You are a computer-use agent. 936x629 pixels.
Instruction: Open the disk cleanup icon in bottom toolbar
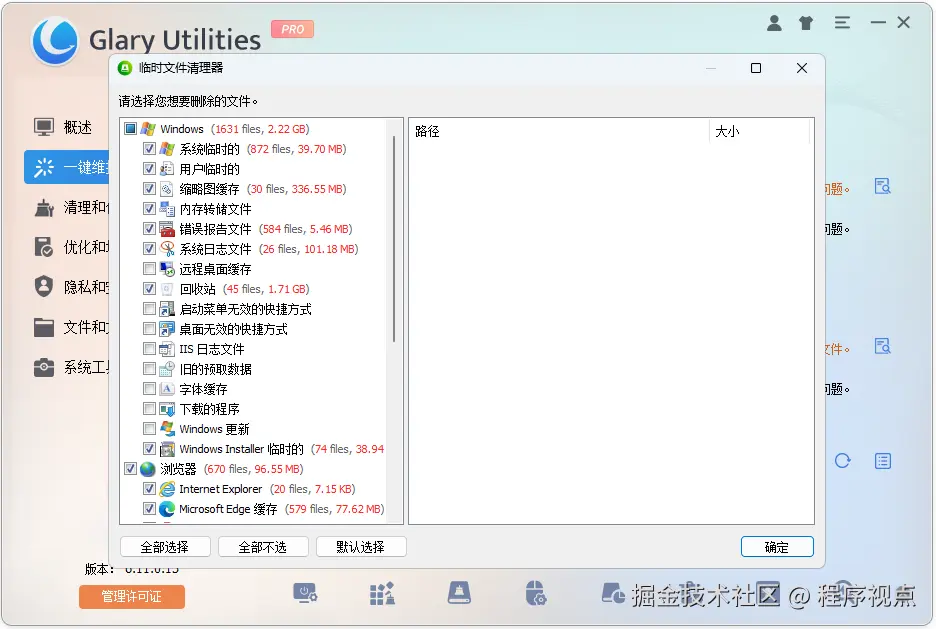458,592
